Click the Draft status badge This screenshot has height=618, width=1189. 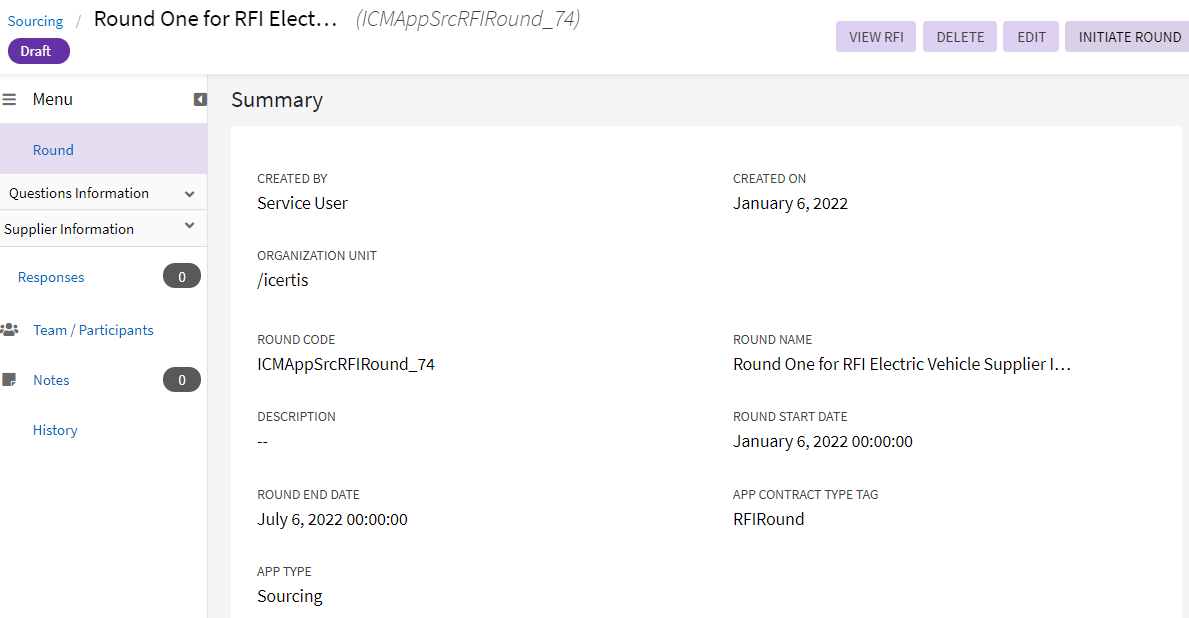pos(38,51)
